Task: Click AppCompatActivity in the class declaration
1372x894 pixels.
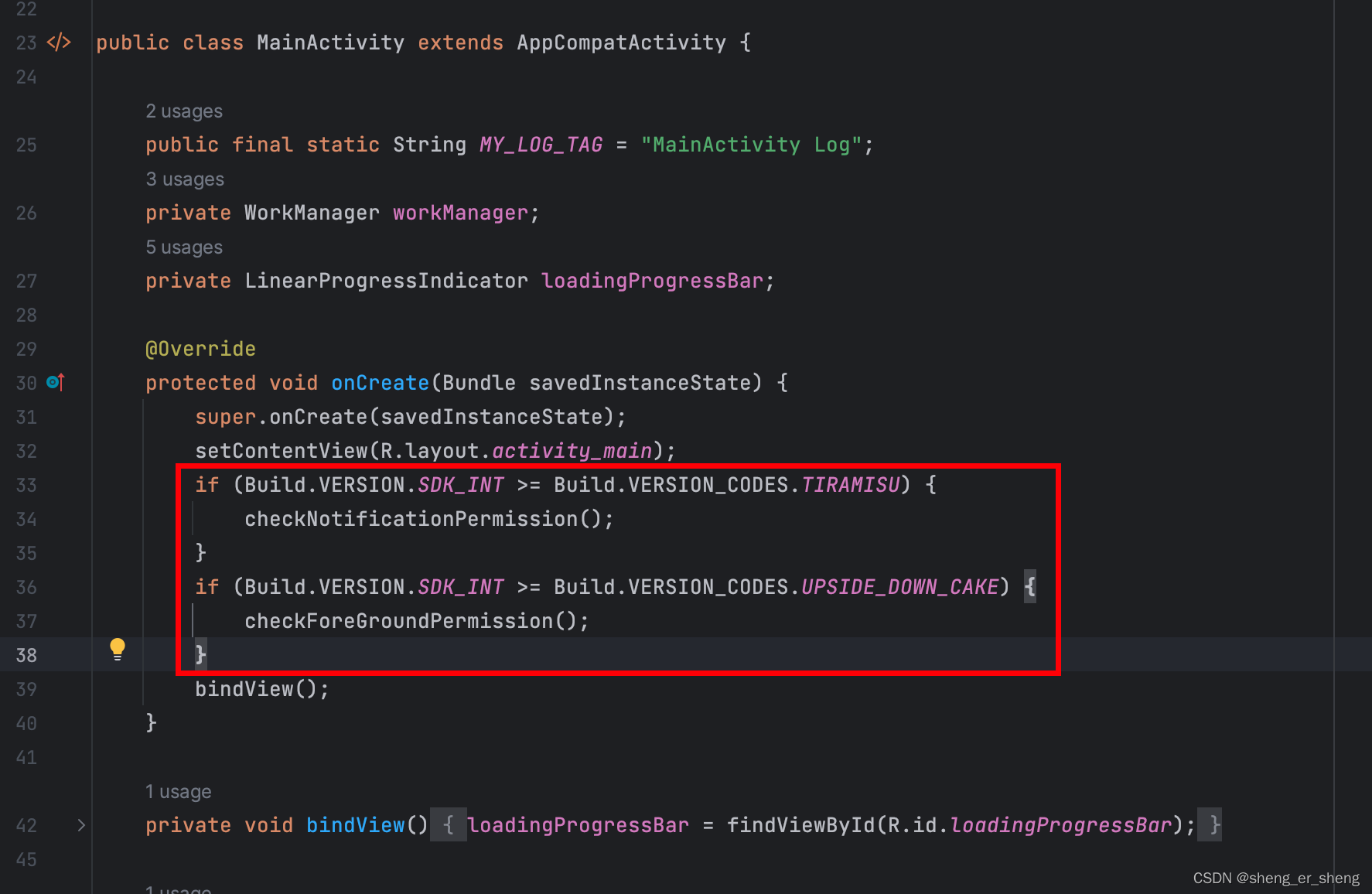Action: (x=621, y=43)
